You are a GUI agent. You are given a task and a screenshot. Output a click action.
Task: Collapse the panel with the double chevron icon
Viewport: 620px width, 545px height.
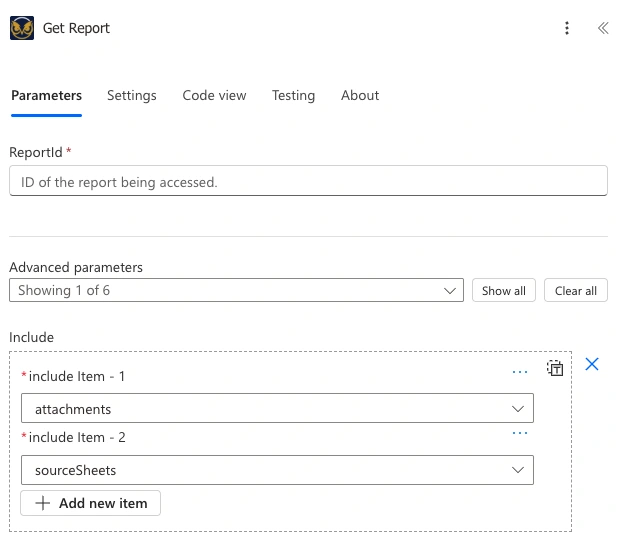[x=603, y=28]
